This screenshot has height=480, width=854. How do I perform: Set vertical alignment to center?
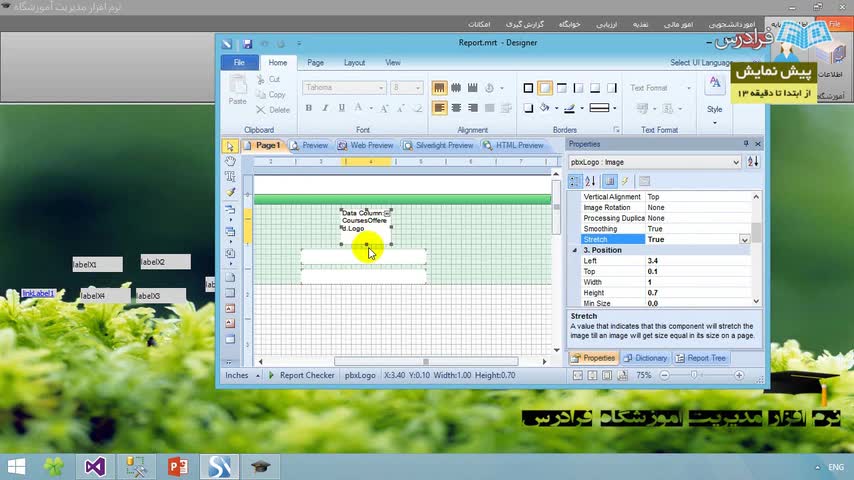(456, 88)
